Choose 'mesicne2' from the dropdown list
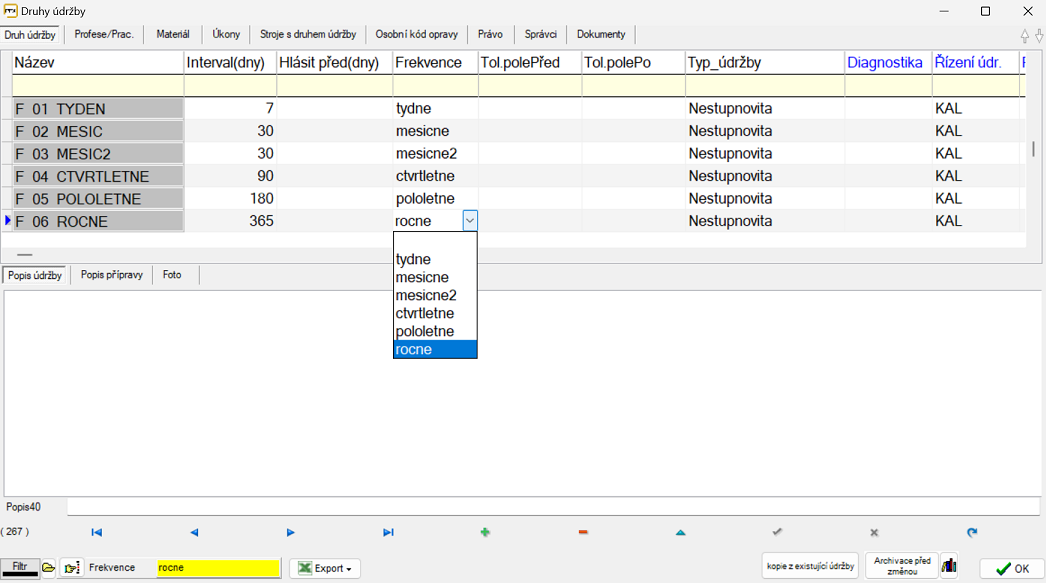Screen dimensions: 1046x583 click(x=435, y=296)
